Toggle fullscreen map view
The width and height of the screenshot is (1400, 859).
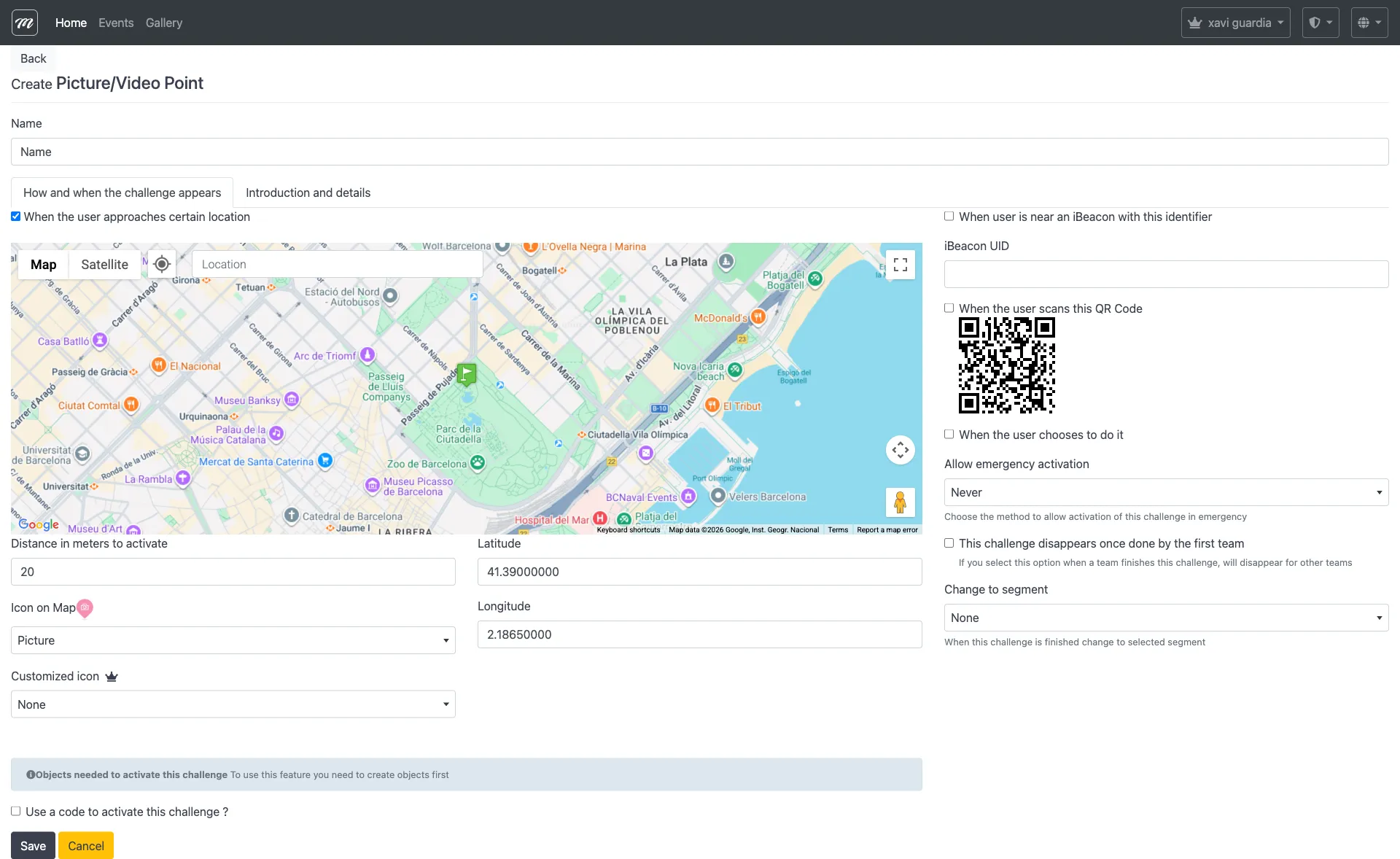pyautogui.click(x=901, y=265)
